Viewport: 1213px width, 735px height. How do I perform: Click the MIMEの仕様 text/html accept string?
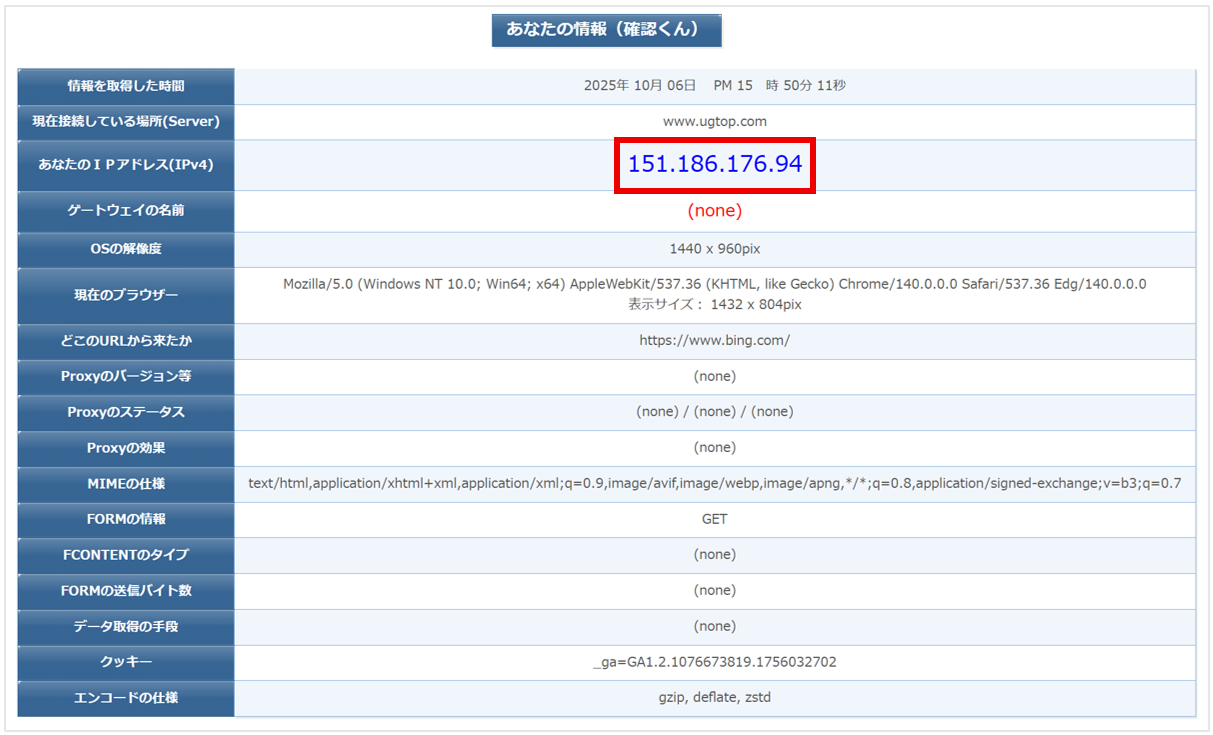click(x=714, y=484)
